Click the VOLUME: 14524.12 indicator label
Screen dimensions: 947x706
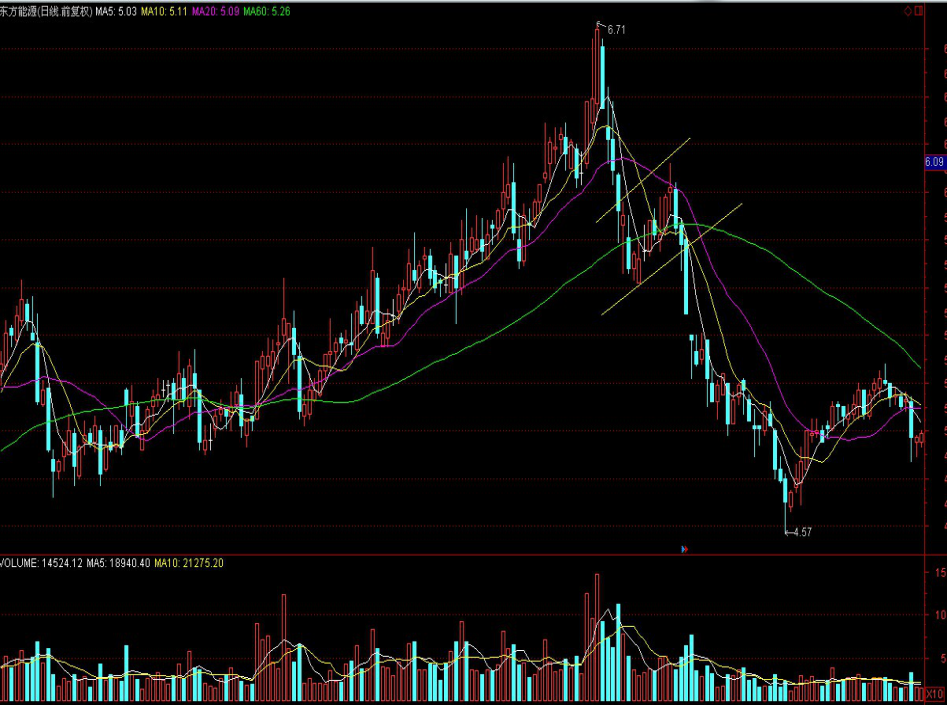pyautogui.click(x=40, y=563)
